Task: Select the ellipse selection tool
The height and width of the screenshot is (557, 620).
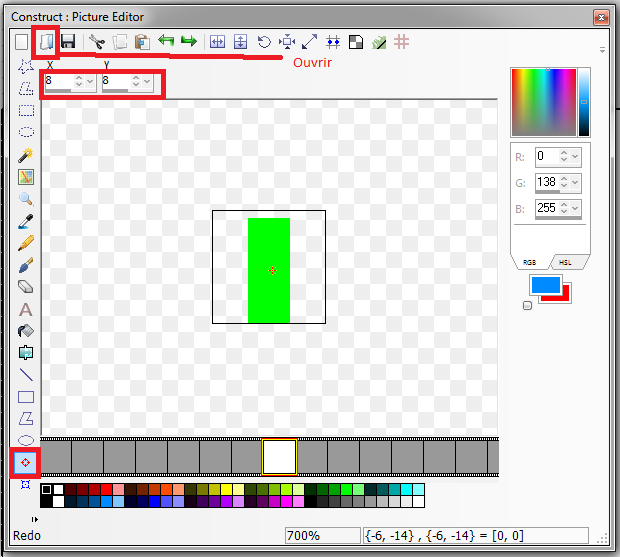Action: 26,132
